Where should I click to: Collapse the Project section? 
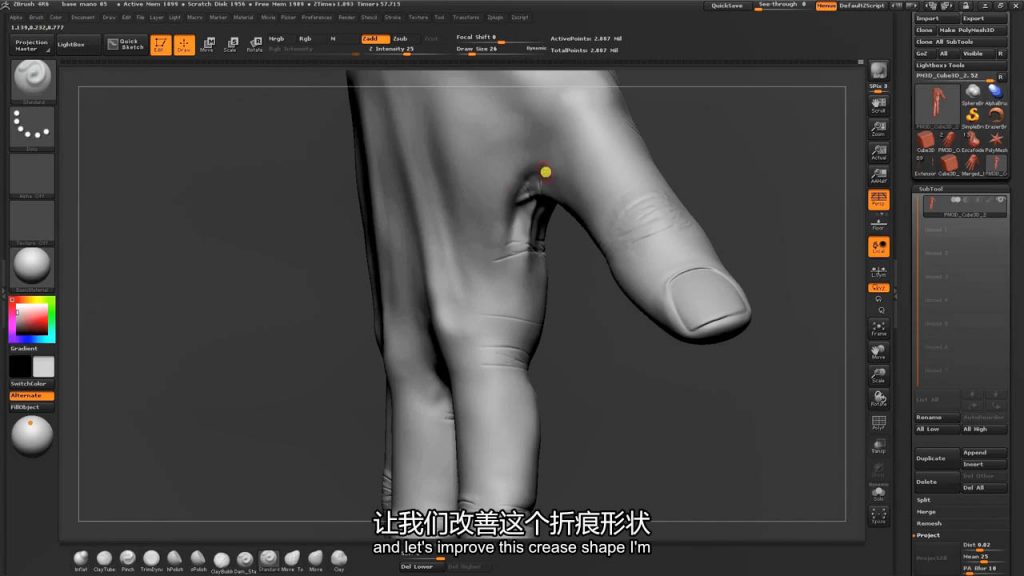pos(928,536)
